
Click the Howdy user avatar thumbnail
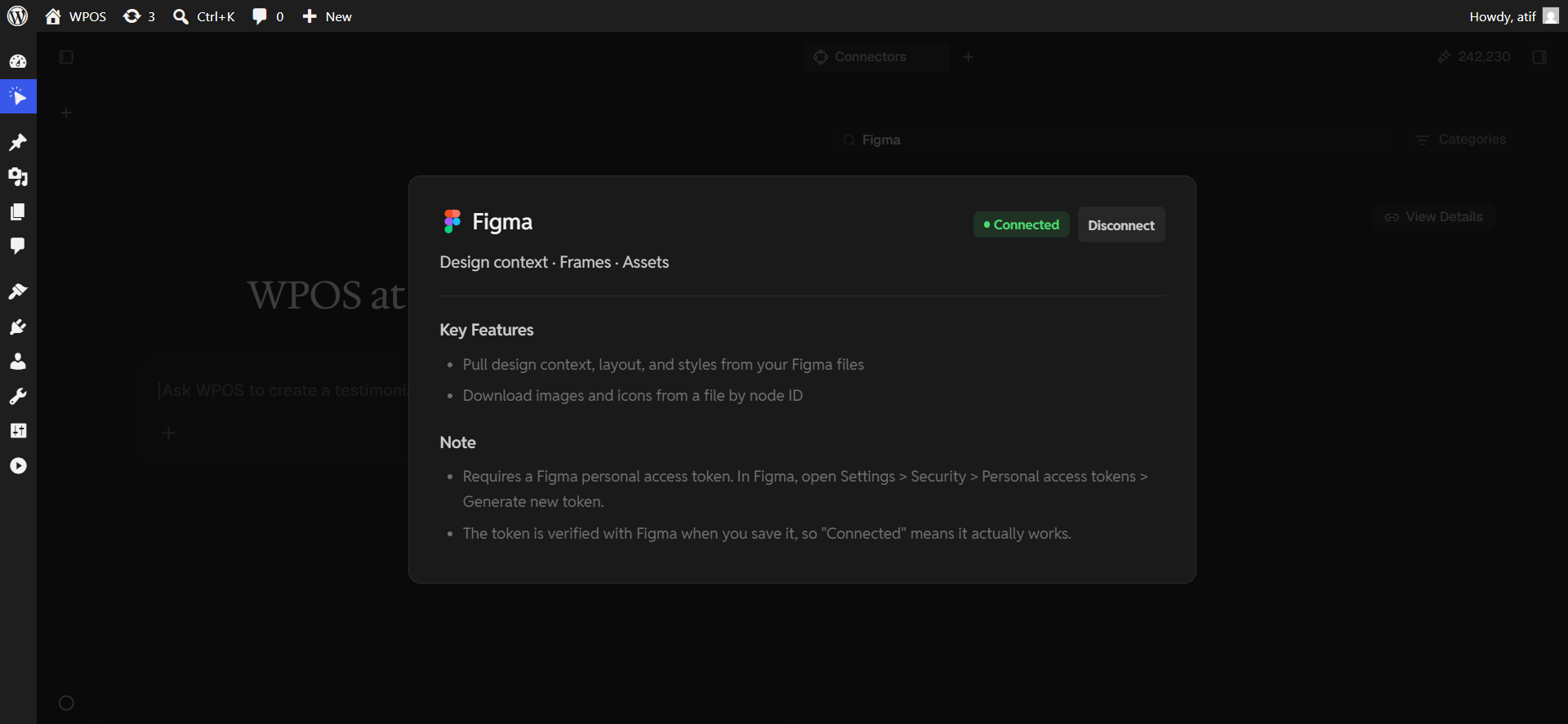click(x=1551, y=16)
